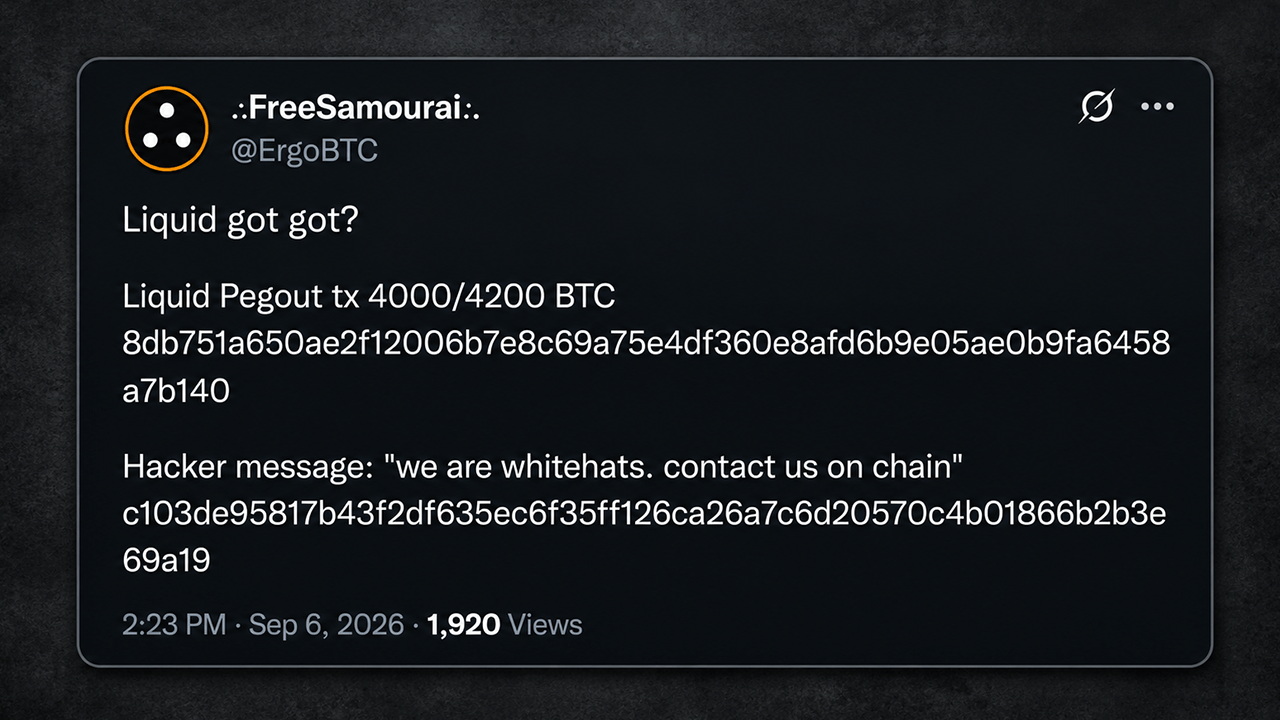
Task: Open the Grok slash-circle icon
Action: [1096, 106]
